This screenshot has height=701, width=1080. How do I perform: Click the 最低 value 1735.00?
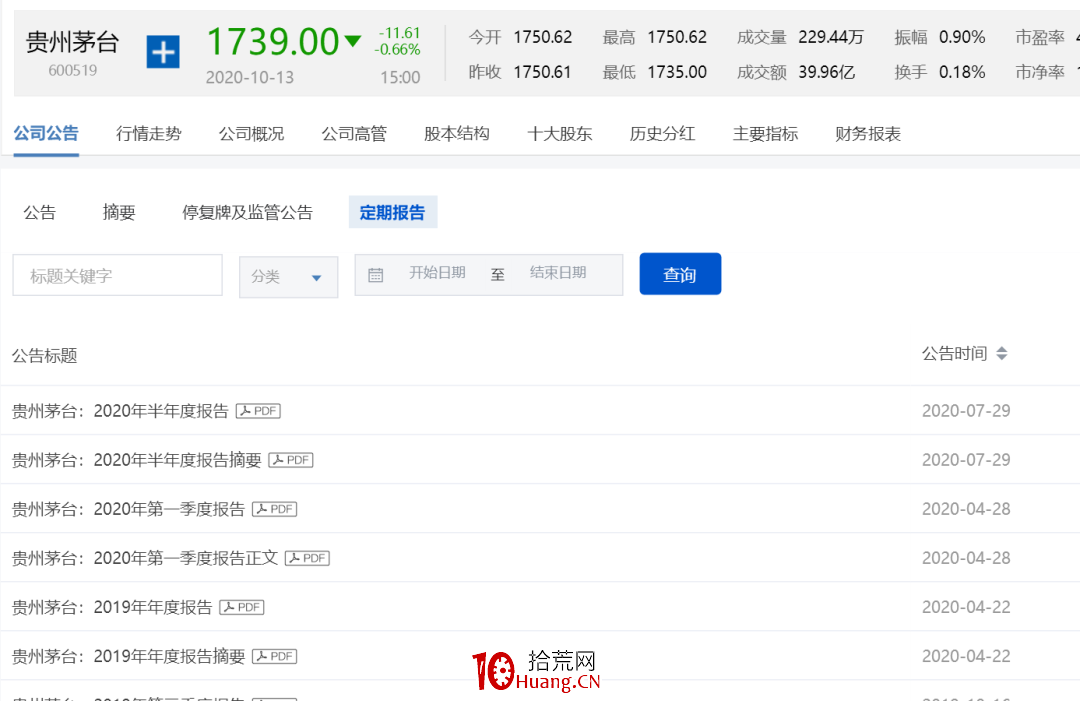677,72
